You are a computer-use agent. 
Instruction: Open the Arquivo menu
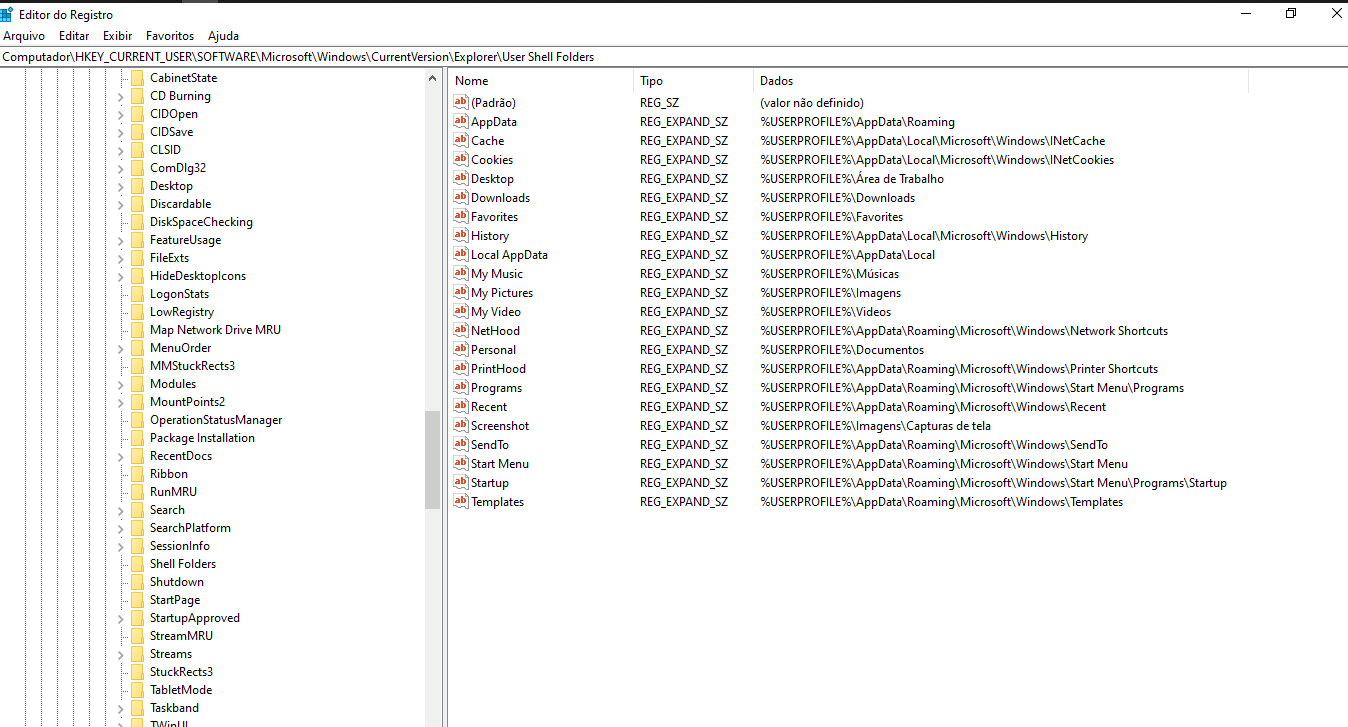coord(24,36)
